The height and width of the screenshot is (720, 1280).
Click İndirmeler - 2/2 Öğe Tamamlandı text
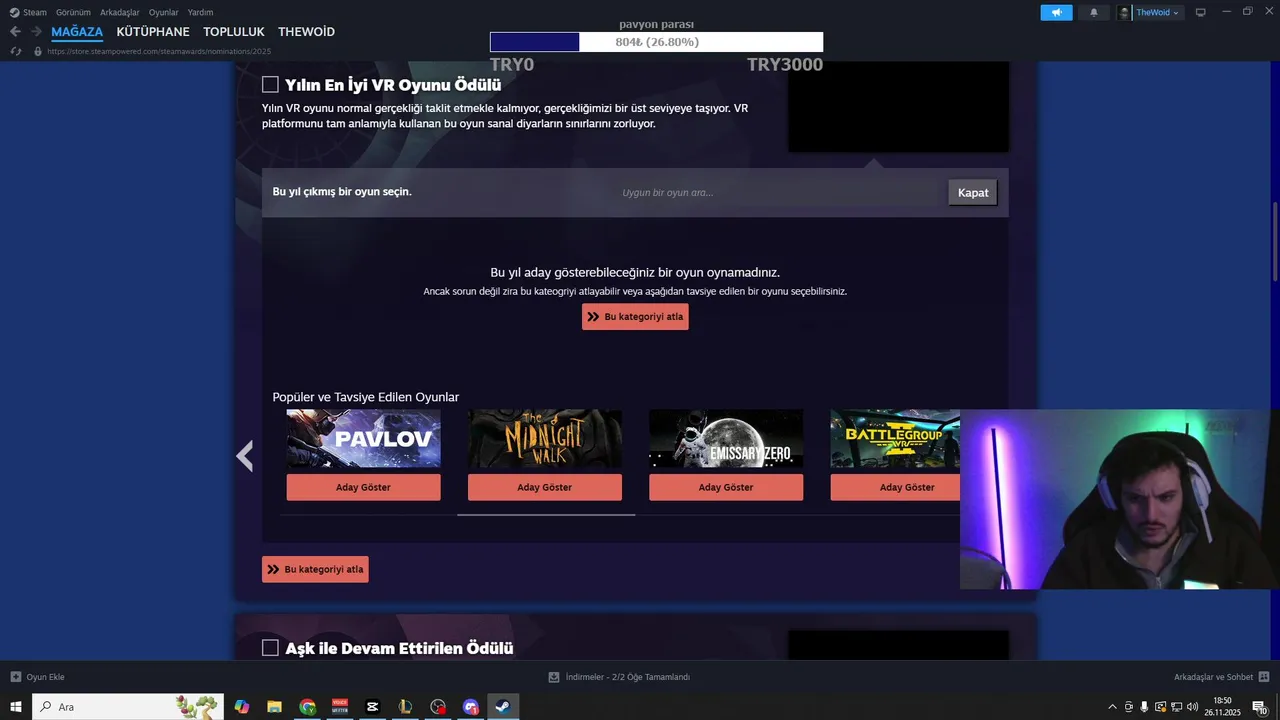coord(628,677)
